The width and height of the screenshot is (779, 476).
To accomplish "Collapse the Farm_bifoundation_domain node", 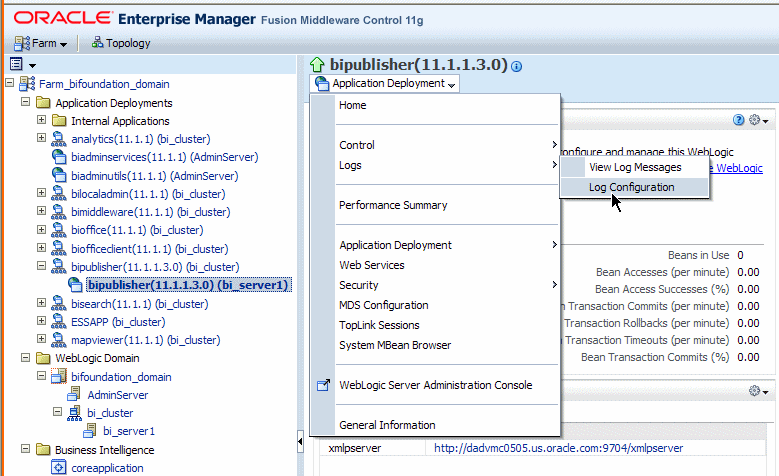I will coord(9,83).
